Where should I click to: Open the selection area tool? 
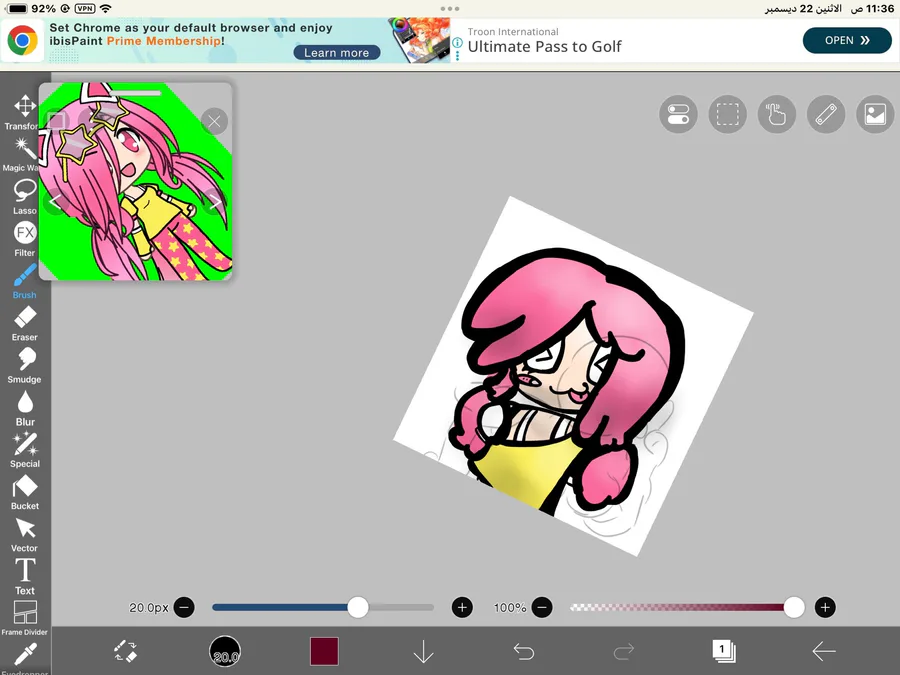click(727, 114)
